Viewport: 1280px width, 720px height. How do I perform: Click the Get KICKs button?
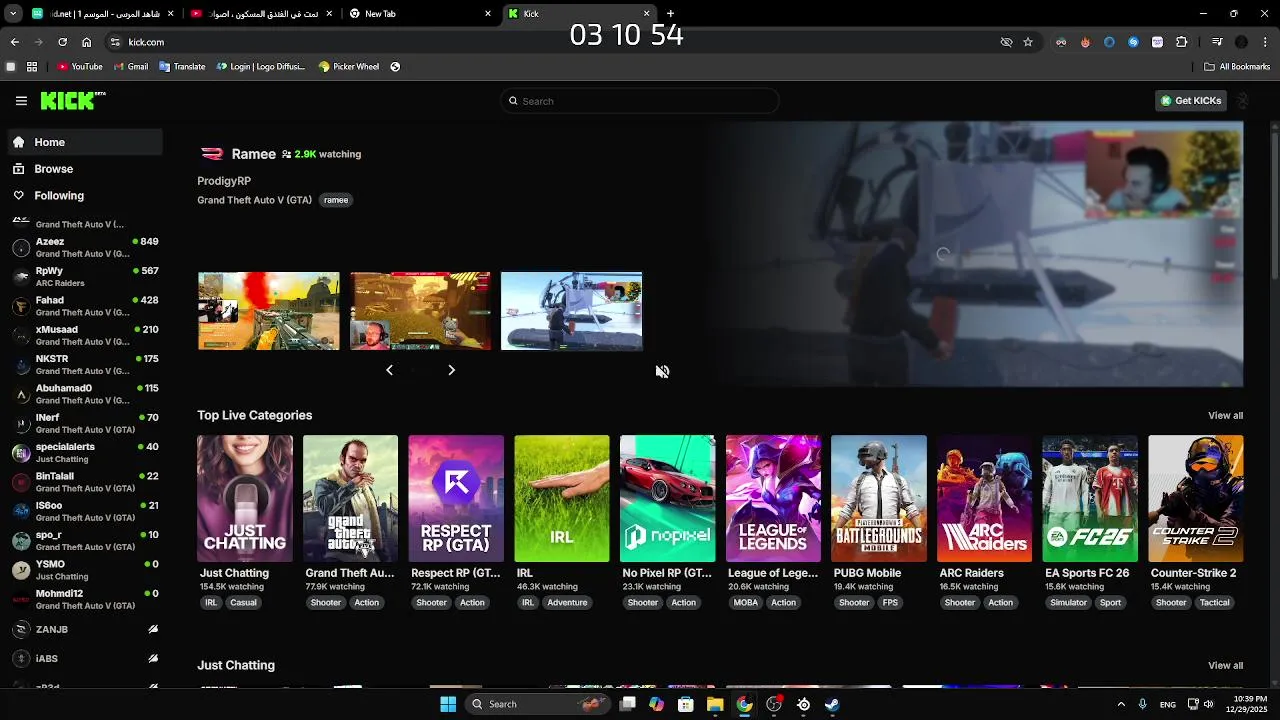pyautogui.click(x=1191, y=101)
